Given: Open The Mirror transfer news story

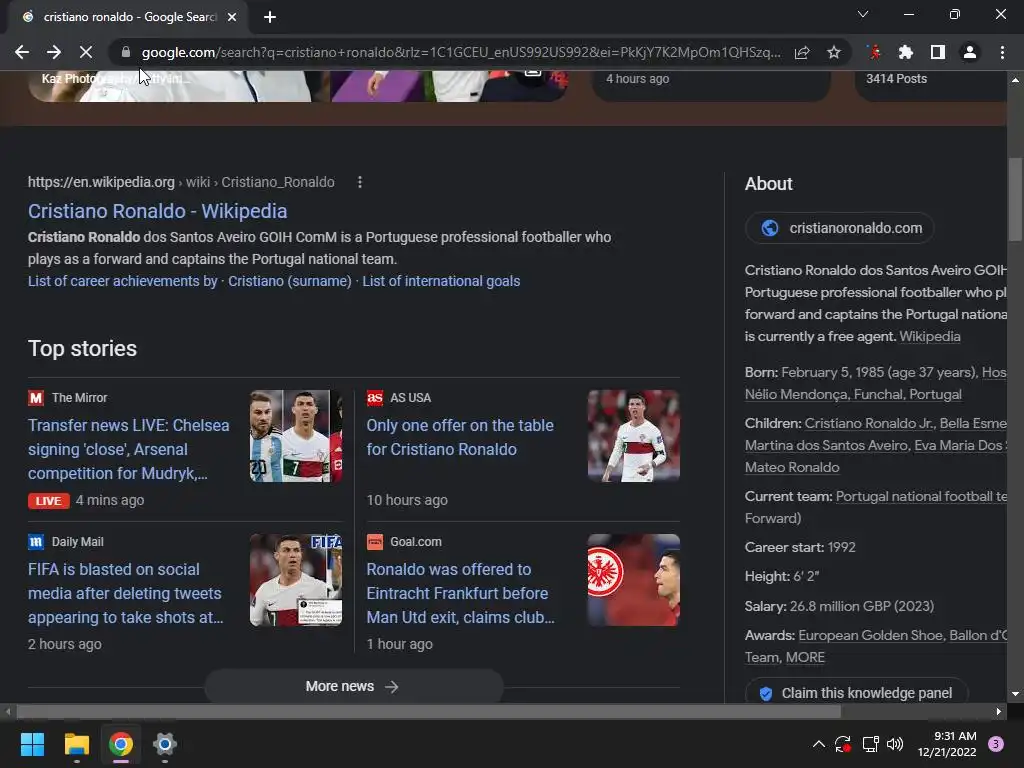Looking at the screenshot, I should 129,449.
